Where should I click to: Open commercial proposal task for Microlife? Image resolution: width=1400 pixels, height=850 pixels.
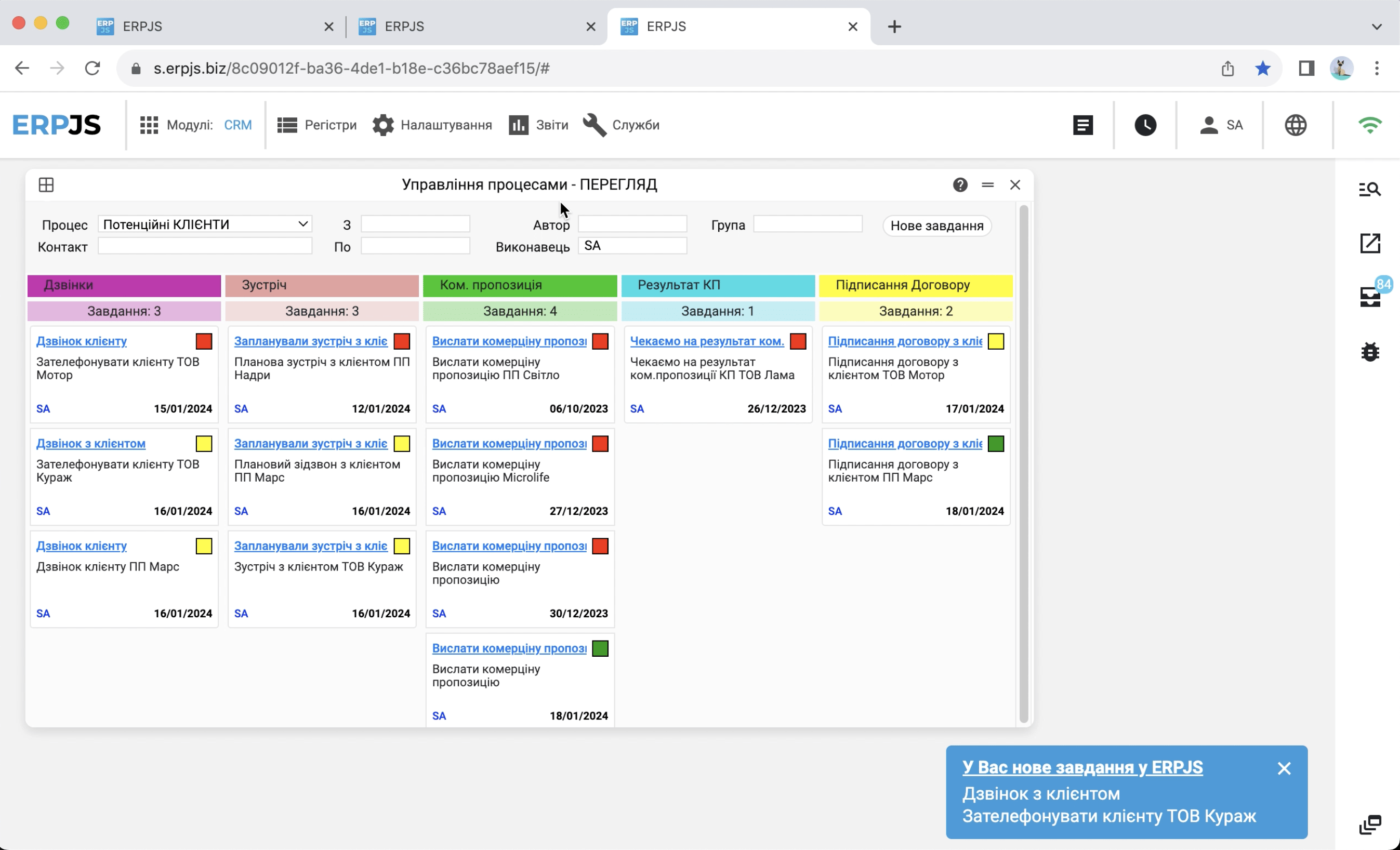tap(509, 443)
